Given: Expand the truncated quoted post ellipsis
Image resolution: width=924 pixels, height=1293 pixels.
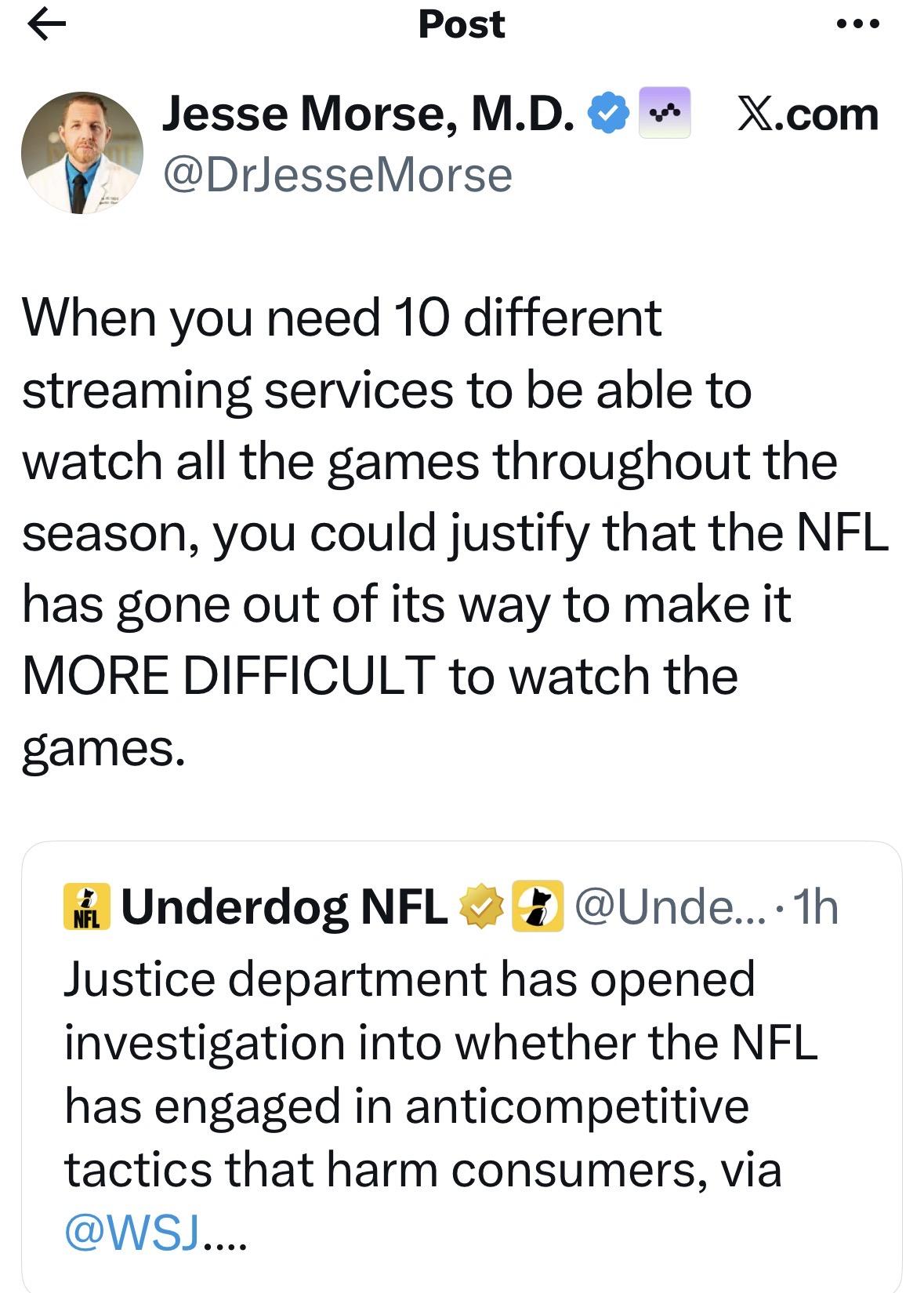Looking at the screenshot, I should coord(226,1237).
